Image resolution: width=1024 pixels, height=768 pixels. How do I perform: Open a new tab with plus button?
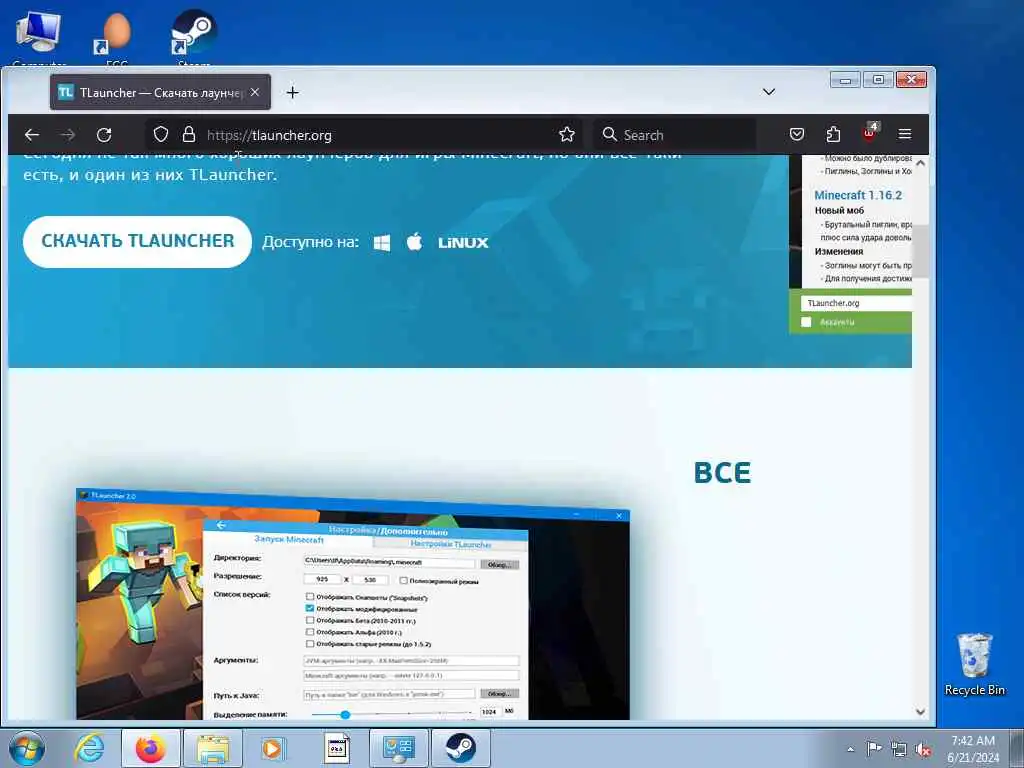[x=293, y=93]
